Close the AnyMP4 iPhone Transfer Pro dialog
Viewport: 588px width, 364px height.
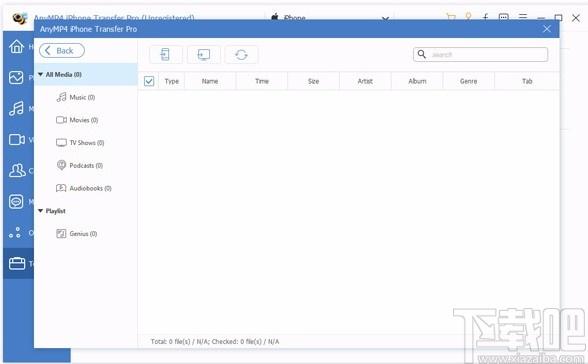point(547,29)
